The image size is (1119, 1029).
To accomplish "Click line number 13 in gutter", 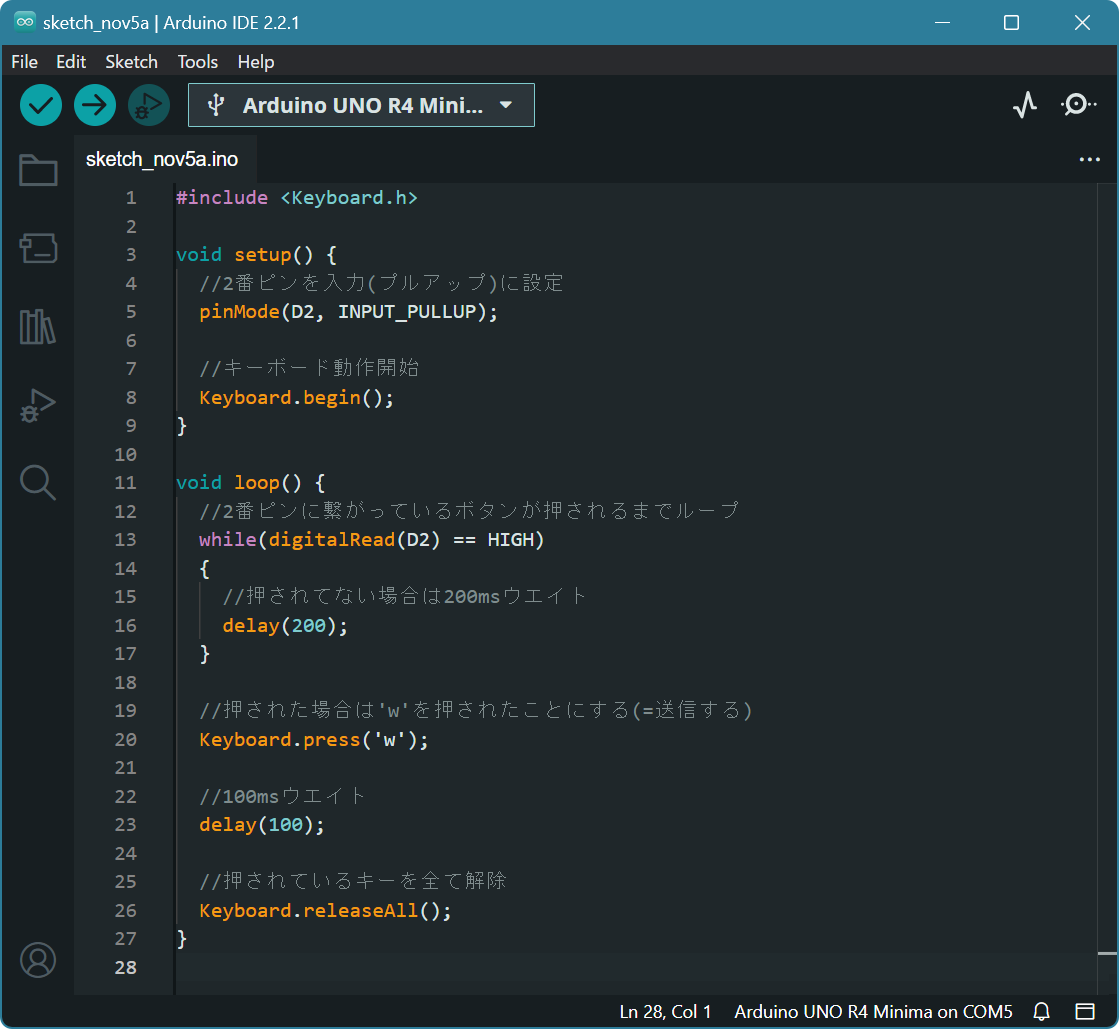I will tap(126, 539).
